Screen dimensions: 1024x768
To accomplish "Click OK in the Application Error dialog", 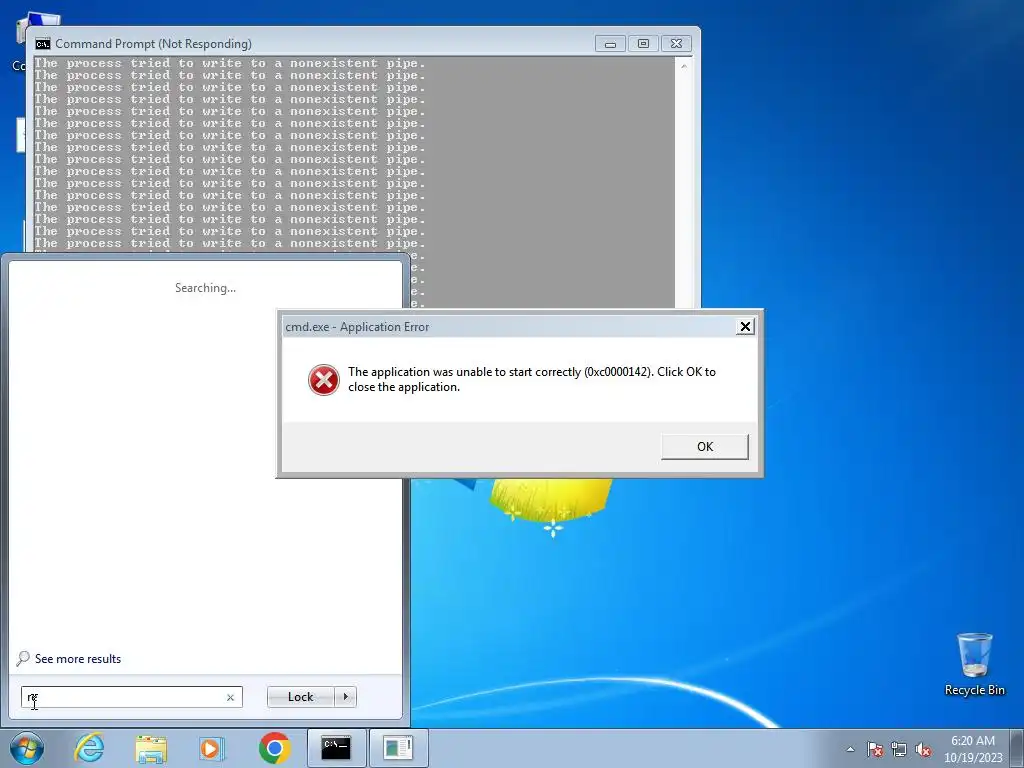I will tap(705, 447).
